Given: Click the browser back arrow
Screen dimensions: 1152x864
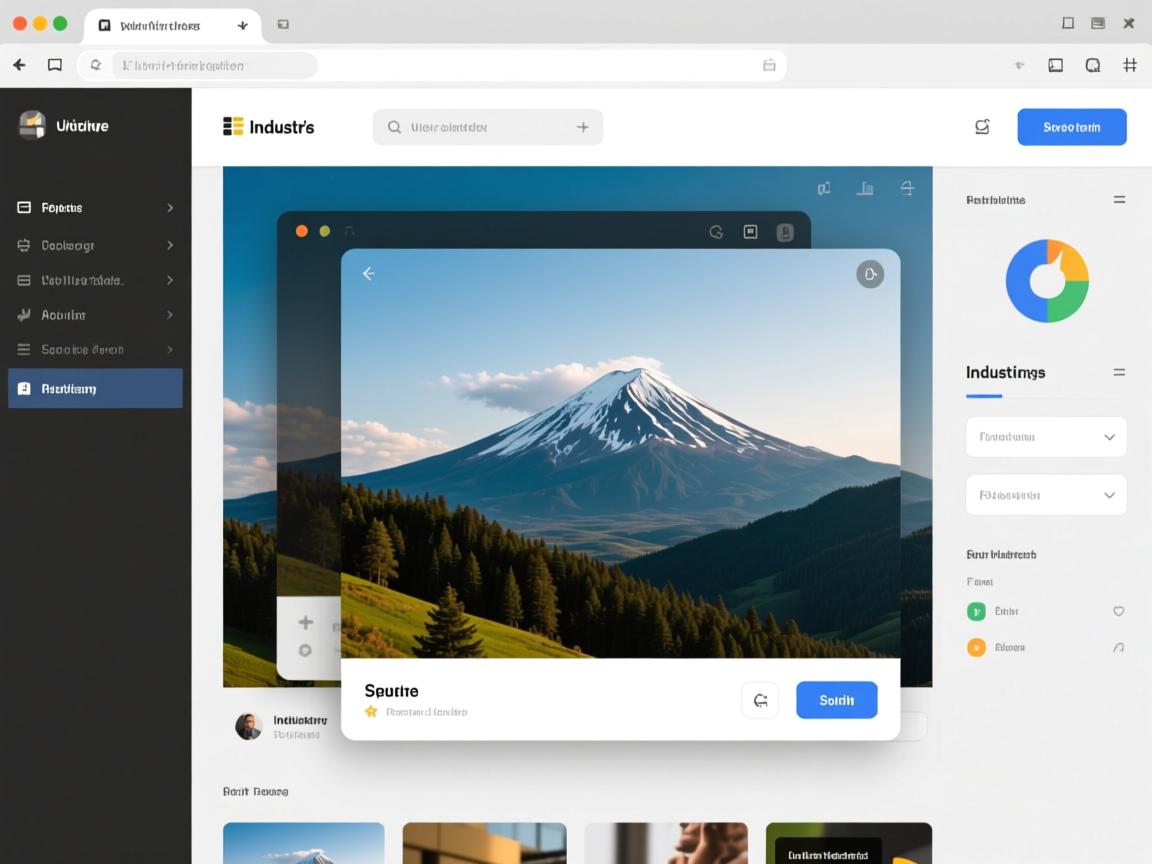Looking at the screenshot, I should 19,65.
